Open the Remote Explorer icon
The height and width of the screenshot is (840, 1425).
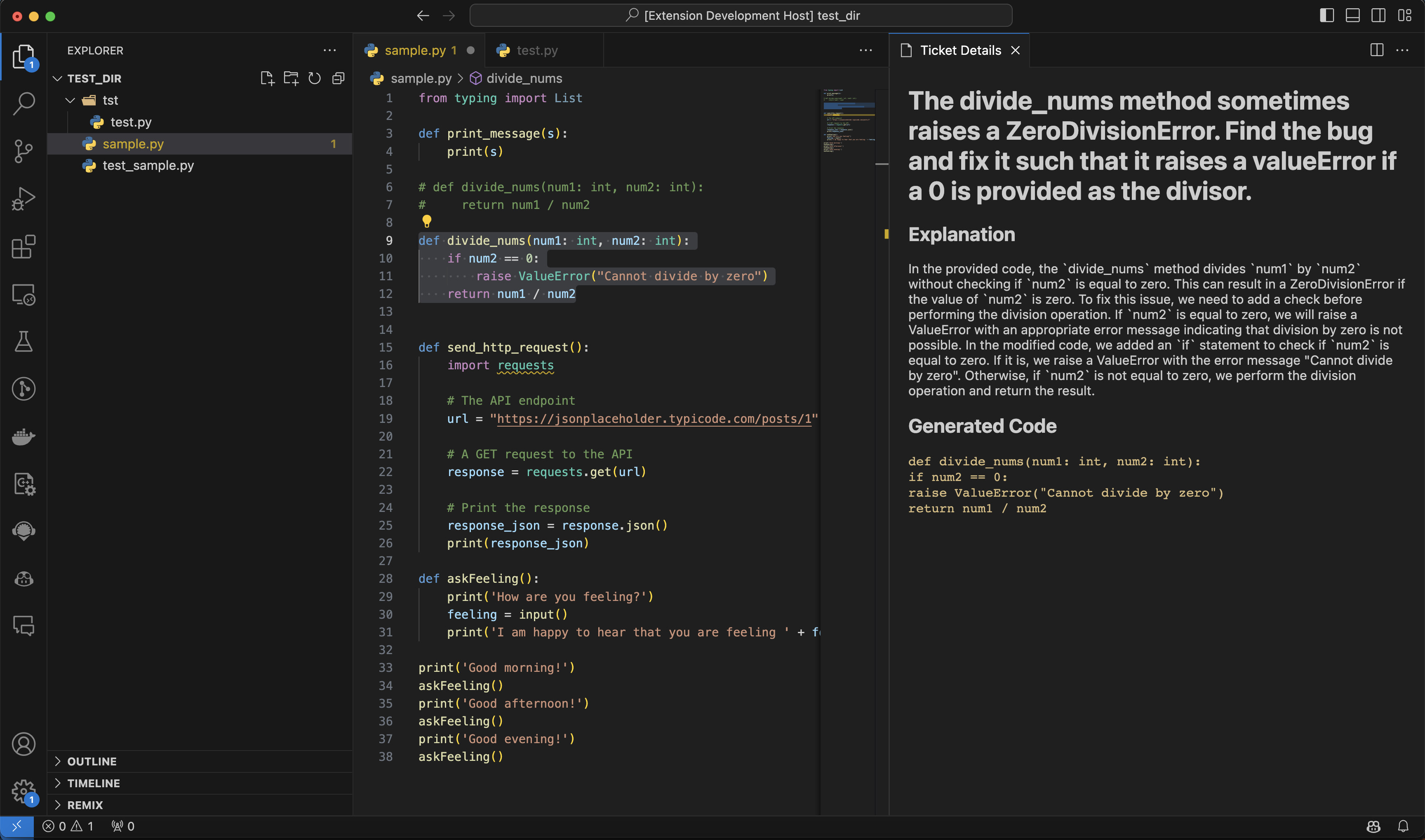pyautogui.click(x=23, y=294)
